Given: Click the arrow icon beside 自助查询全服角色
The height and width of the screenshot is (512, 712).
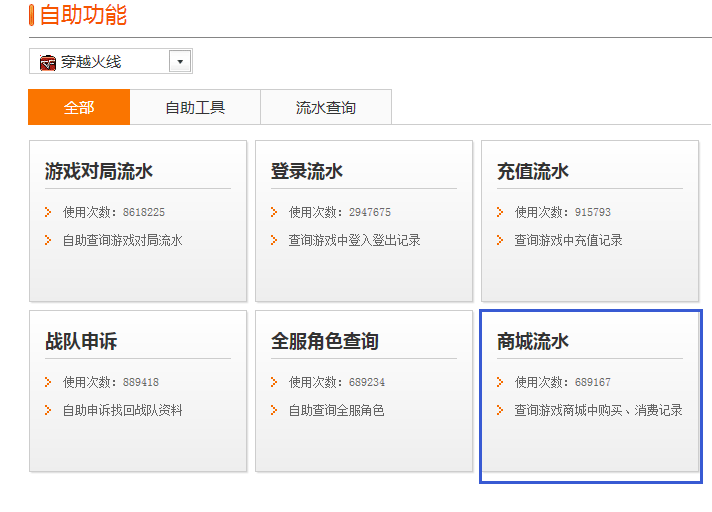Looking at the screenshot, I should 274,410.
